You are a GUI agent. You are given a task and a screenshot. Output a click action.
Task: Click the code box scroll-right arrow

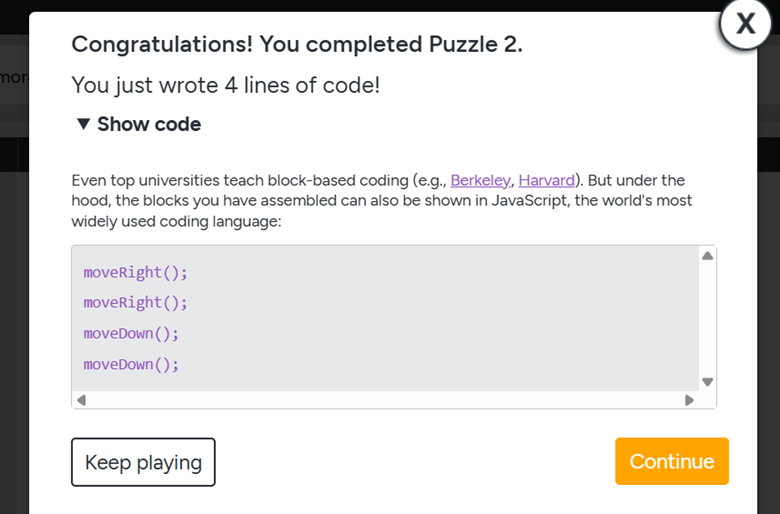coord(689,400)
